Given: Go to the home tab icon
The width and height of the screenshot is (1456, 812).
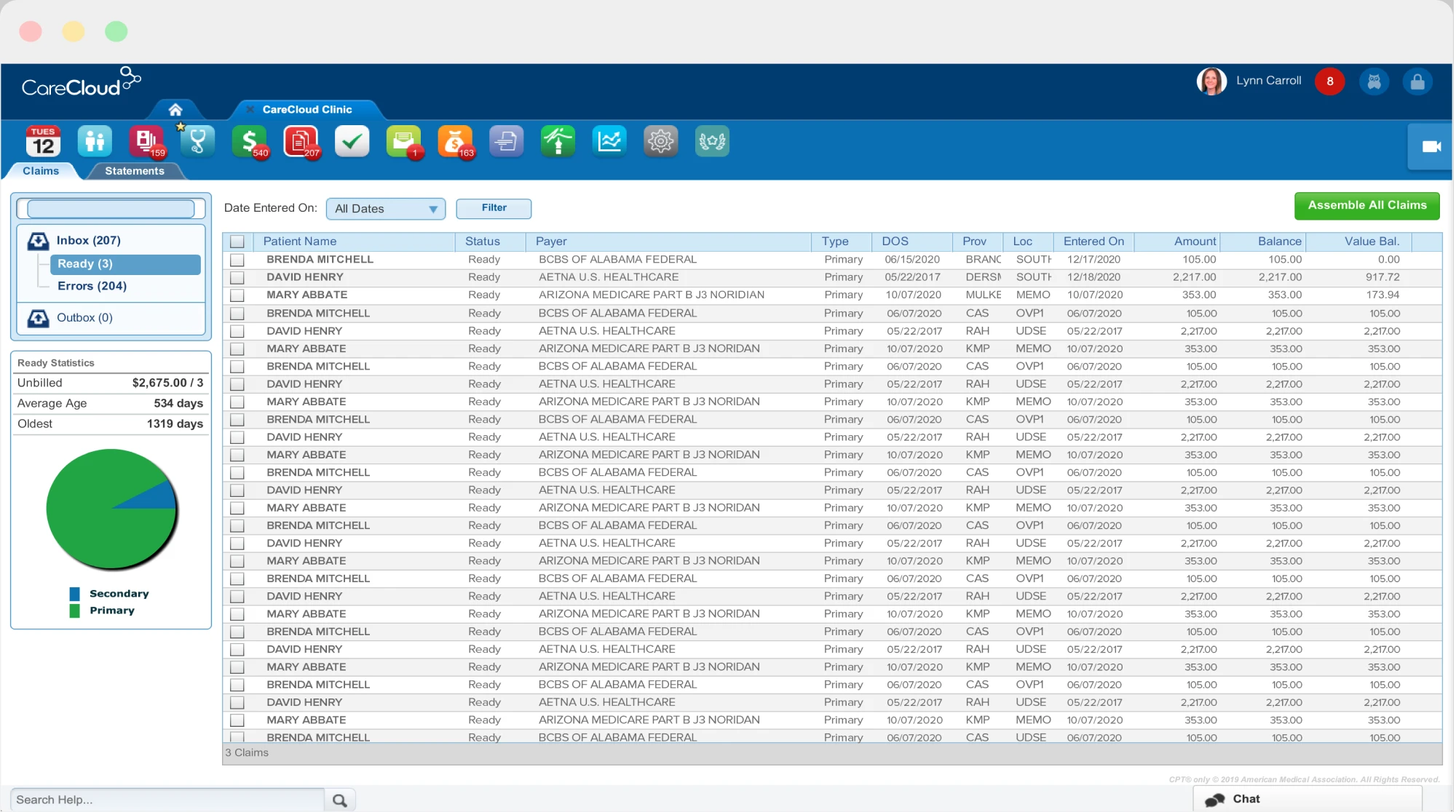Looking at the screenshot, I should click(x=175, y=110).
